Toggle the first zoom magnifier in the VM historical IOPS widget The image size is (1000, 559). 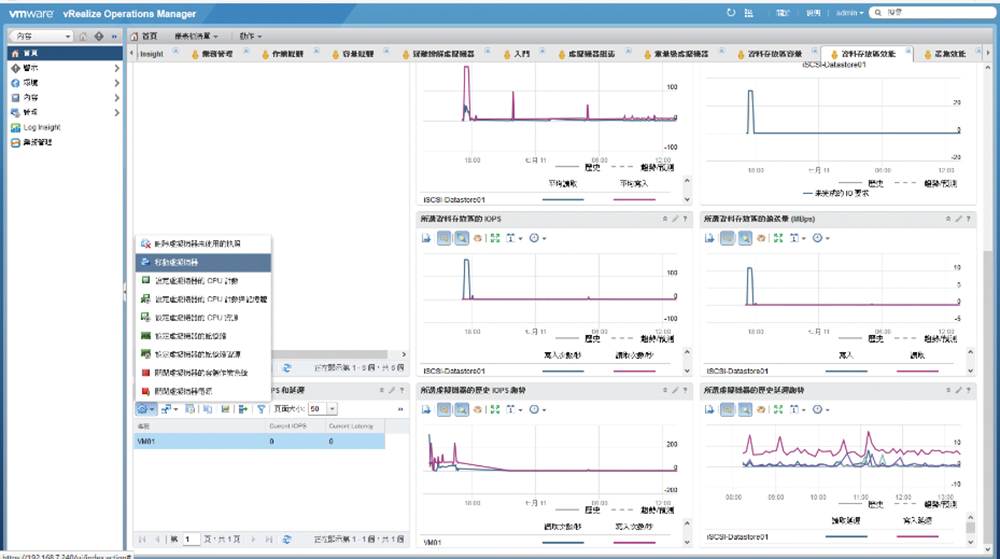(x=444, y=410)
